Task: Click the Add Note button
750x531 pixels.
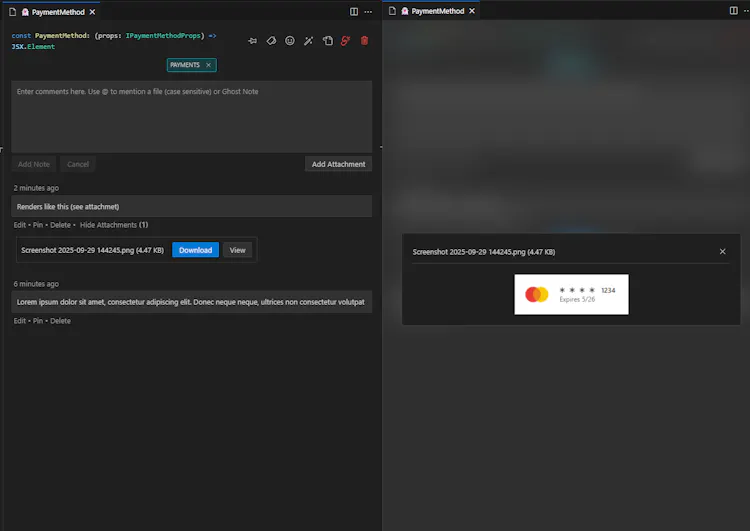Action: [34, 164]
